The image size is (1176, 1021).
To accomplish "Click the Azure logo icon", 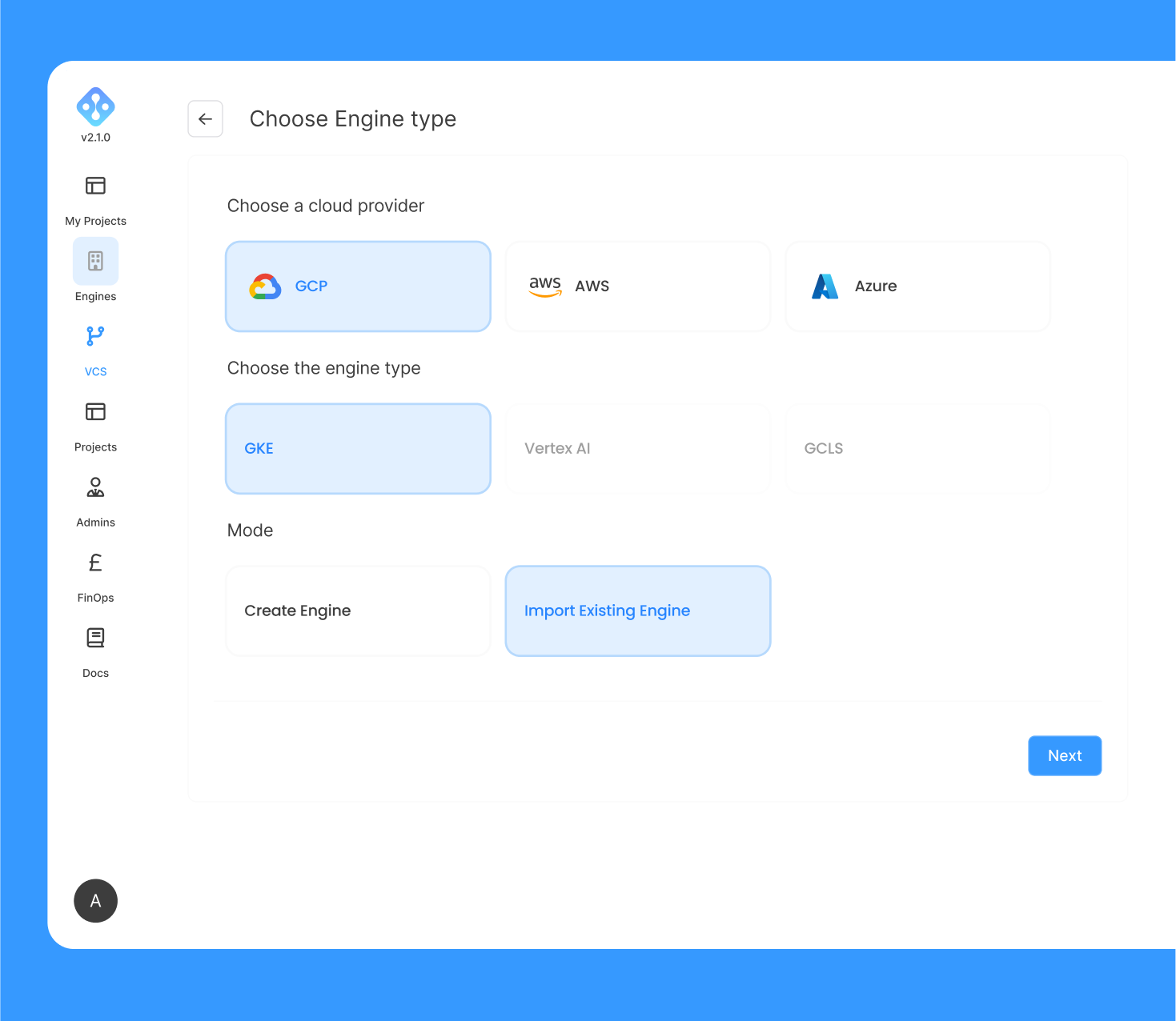I will (x=825, y=286).
